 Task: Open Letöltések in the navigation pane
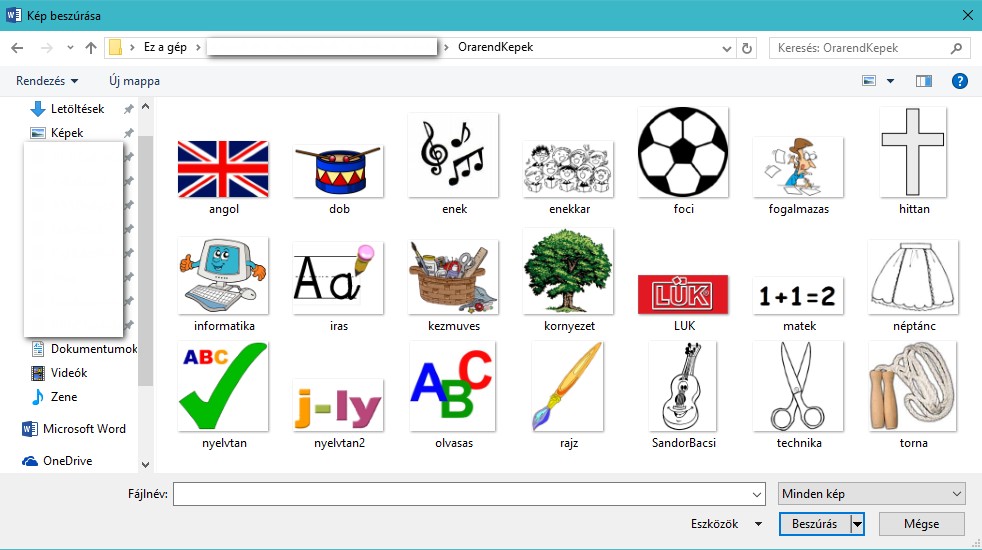(77, 109)
